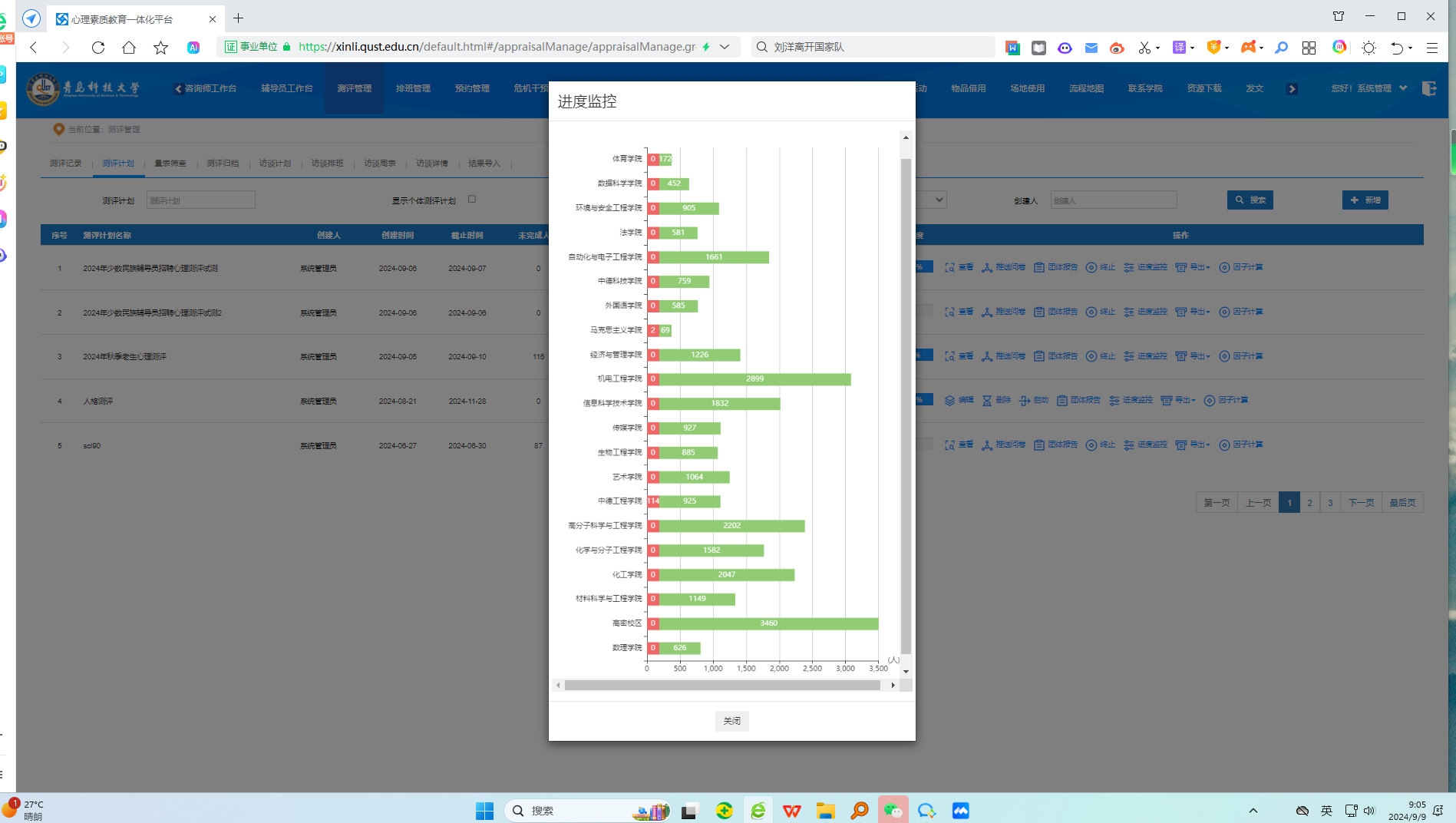This screenshot has height=823, width=1456.
Task: Reload the page with the refresh icon
Action: [x=98, y=48]
